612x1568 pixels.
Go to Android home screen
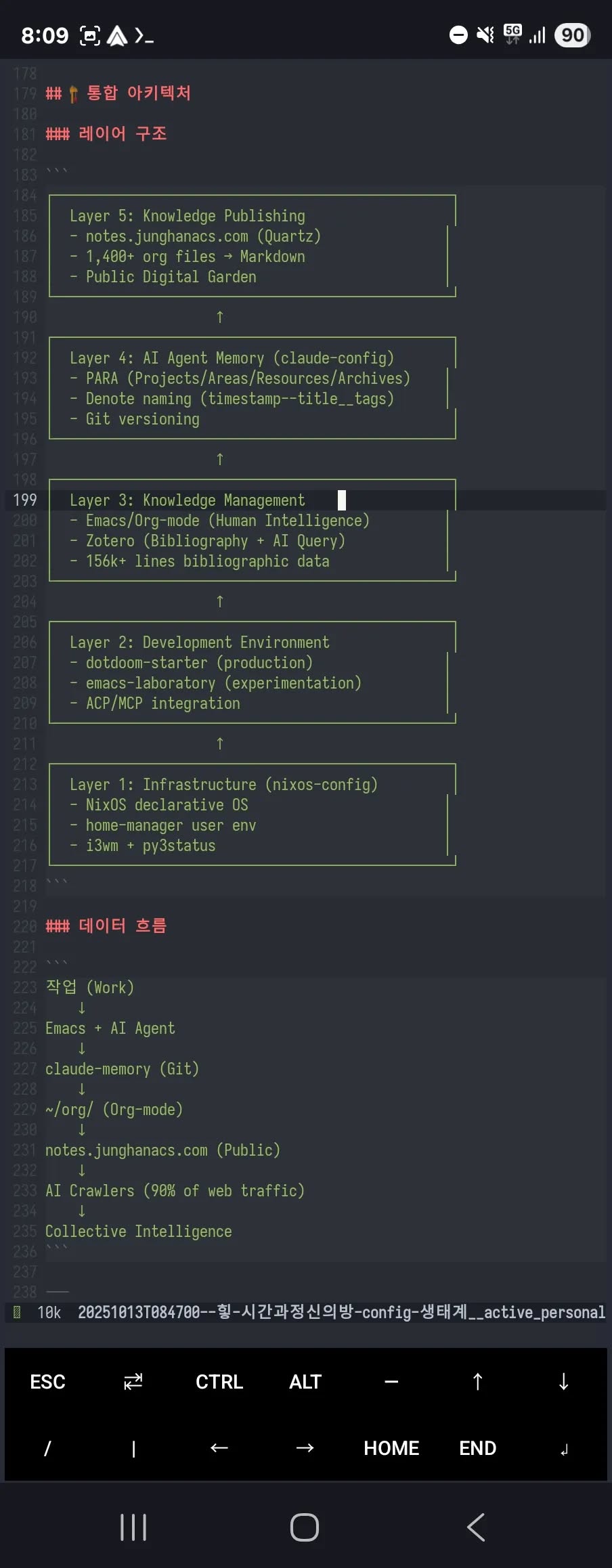[305, 1527]
